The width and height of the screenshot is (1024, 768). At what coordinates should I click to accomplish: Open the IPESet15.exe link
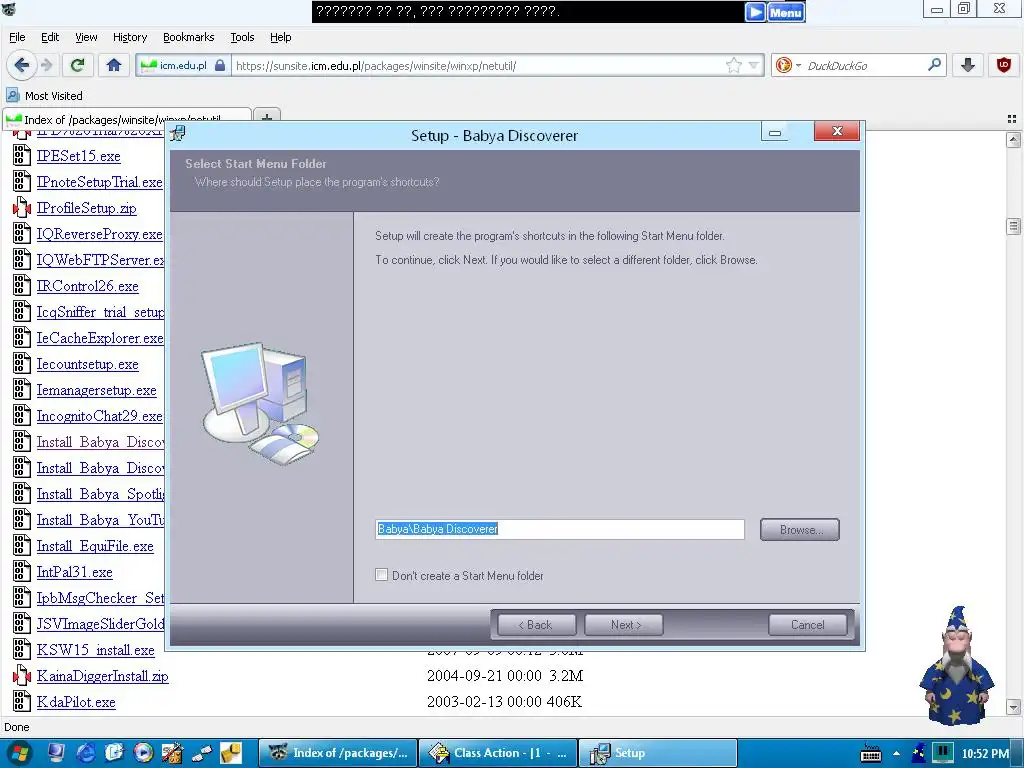click(78, 156)
